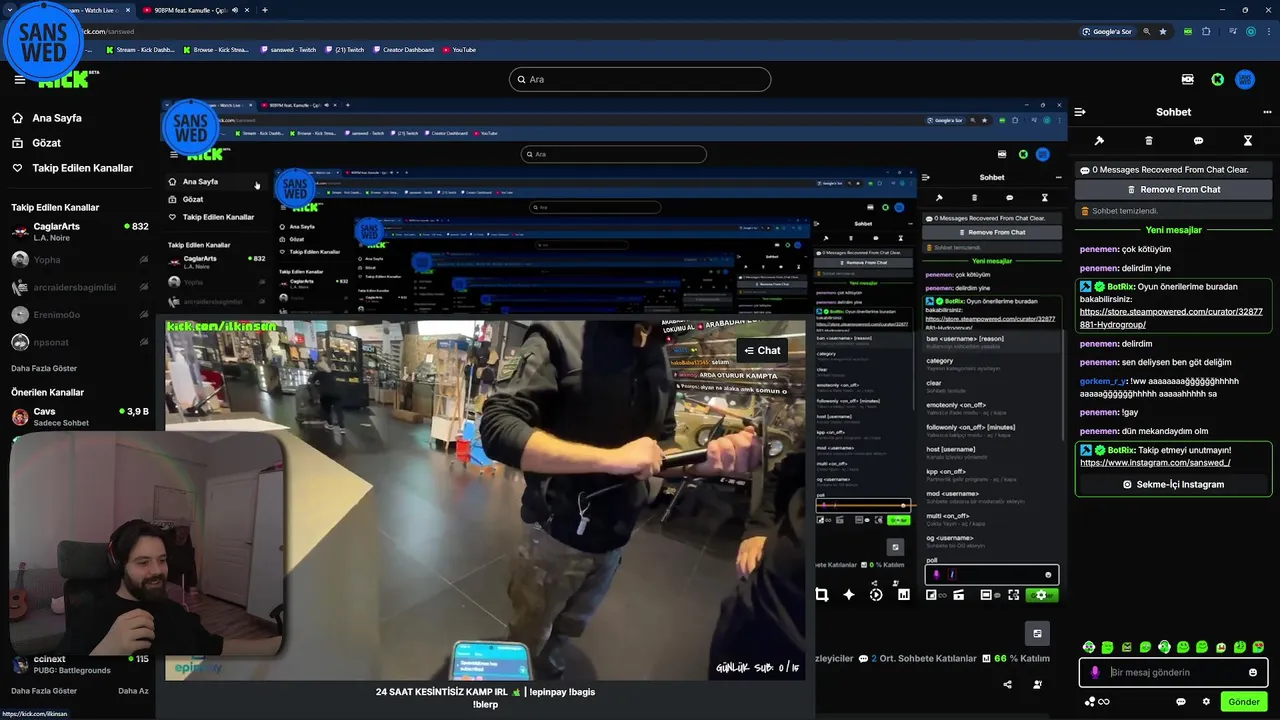
Task: Open the SansWed profile avatar menu
Action: pyautogui.click(x=1245, y=79)
